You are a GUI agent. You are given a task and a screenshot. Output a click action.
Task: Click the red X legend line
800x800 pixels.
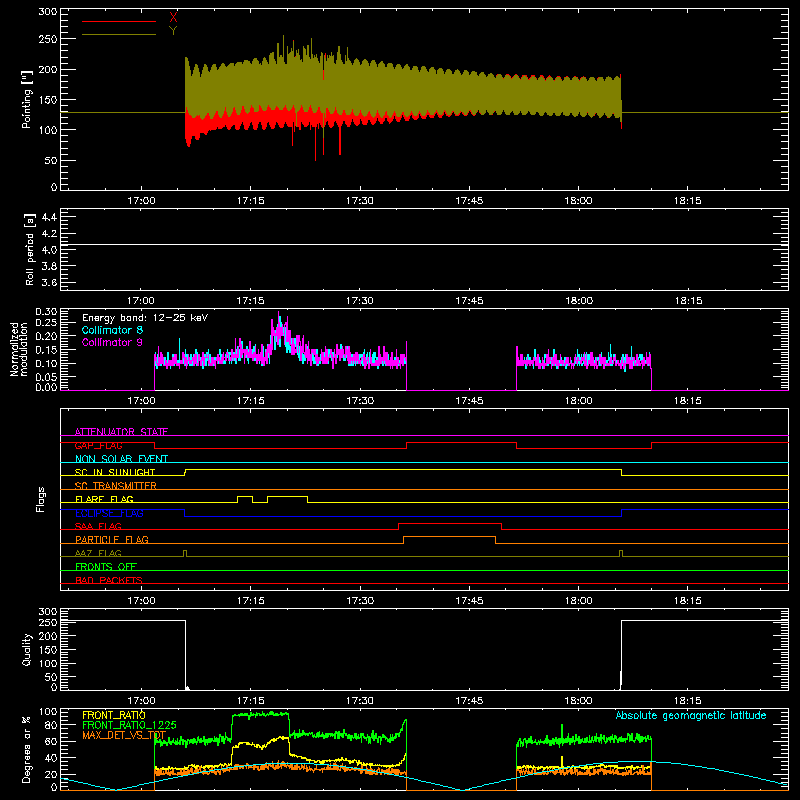click(119, 21)
